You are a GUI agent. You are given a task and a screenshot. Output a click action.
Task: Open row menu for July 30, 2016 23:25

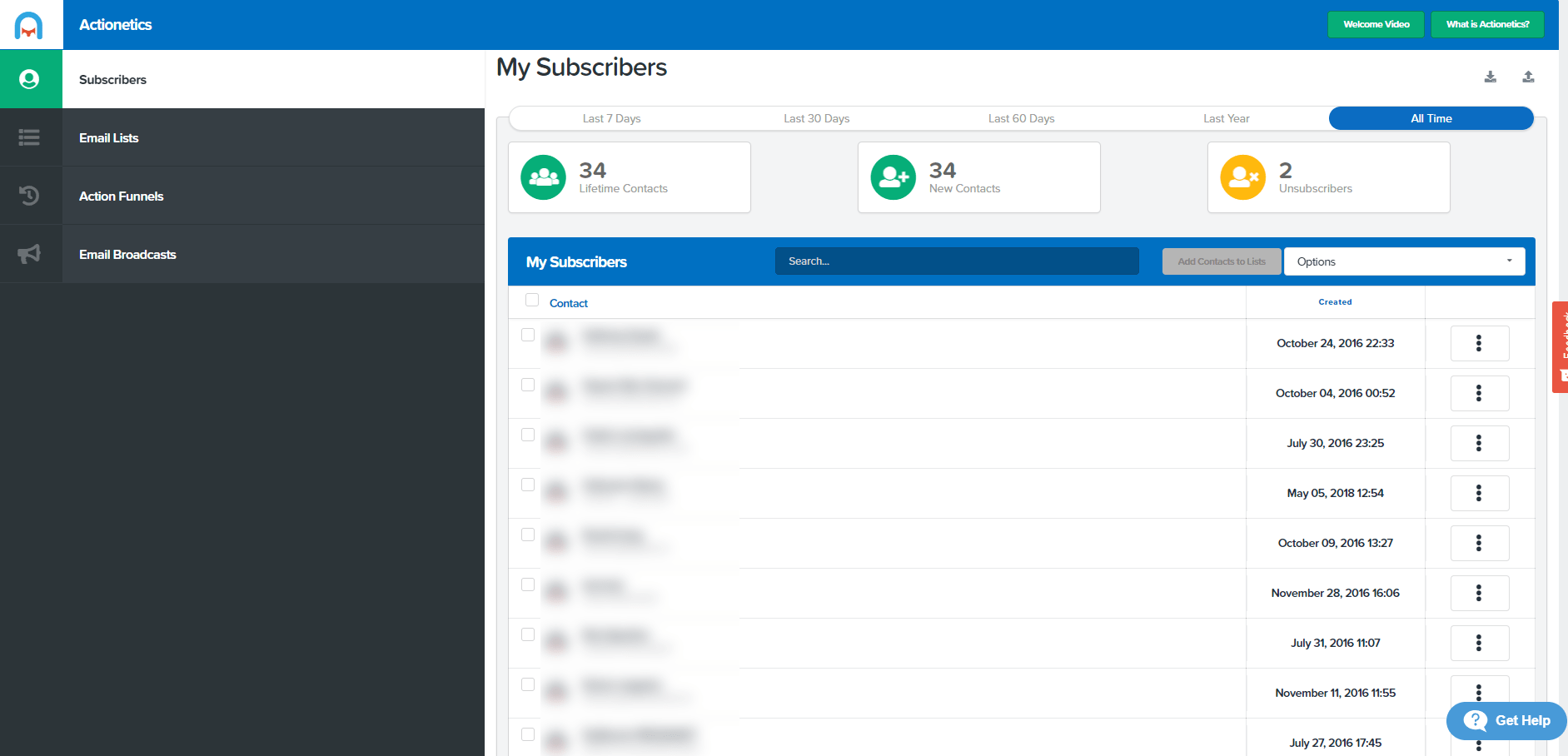click(1480, 443)
